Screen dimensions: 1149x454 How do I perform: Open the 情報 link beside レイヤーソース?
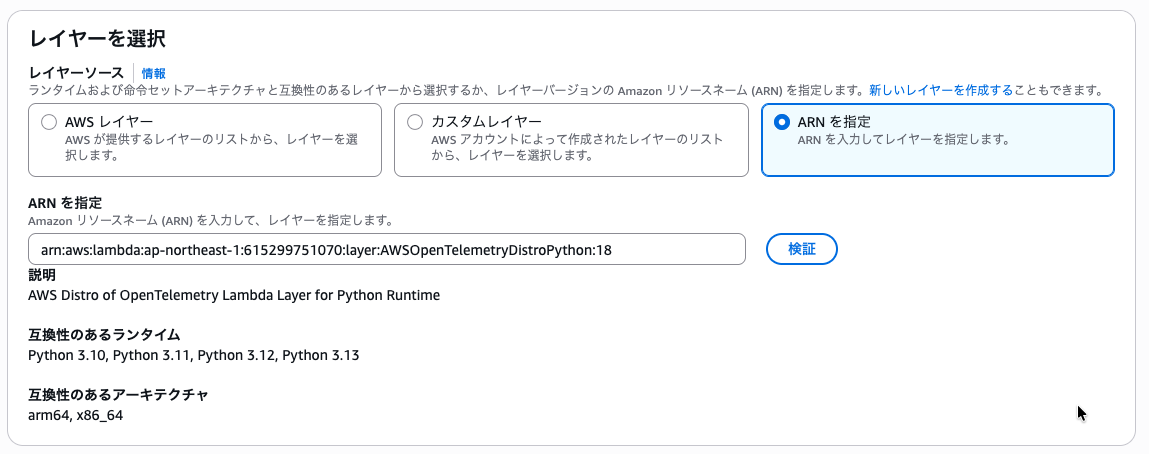click(x=153, y=73)
